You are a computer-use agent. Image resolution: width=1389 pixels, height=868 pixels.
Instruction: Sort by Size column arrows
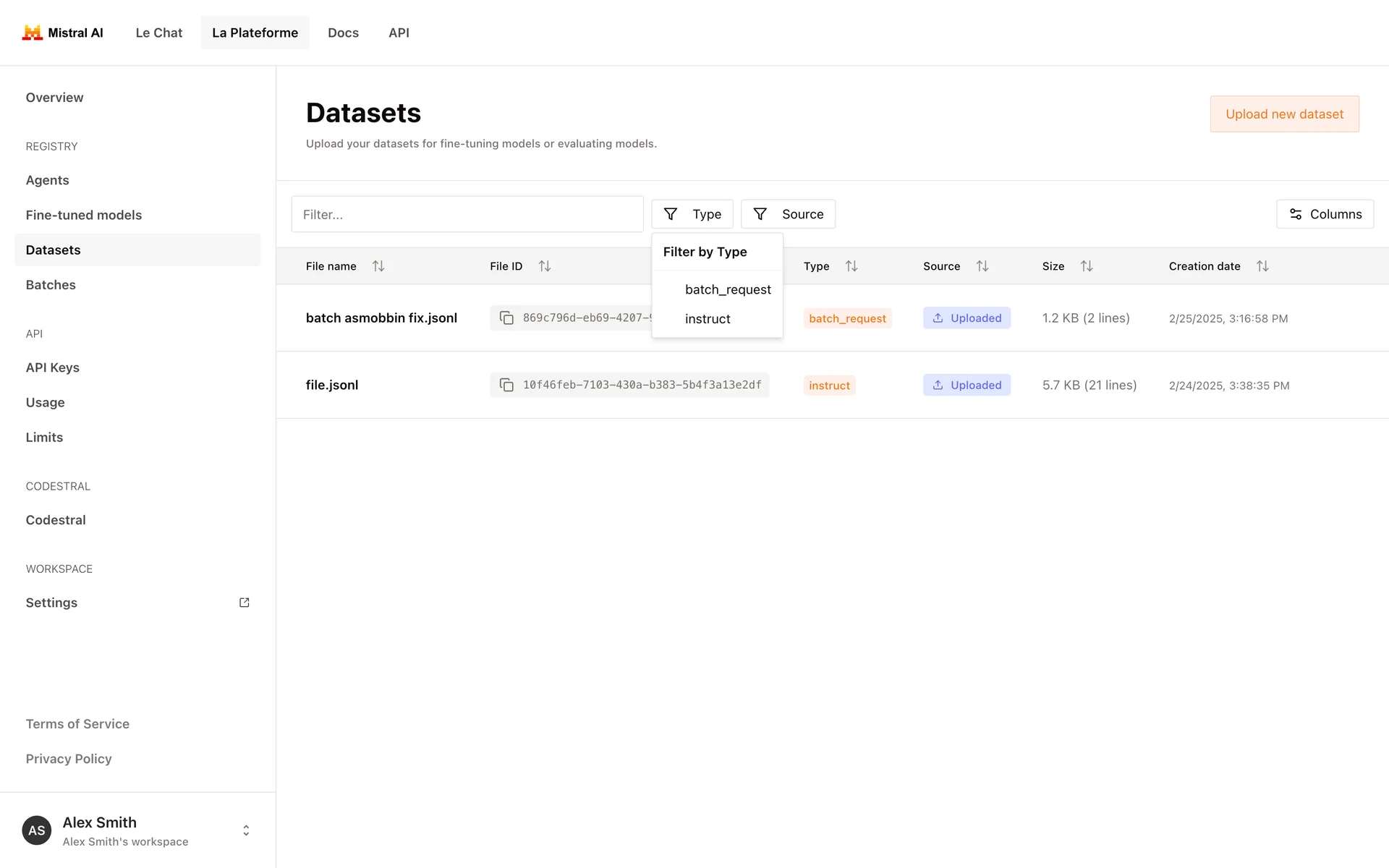[1086, 266]
